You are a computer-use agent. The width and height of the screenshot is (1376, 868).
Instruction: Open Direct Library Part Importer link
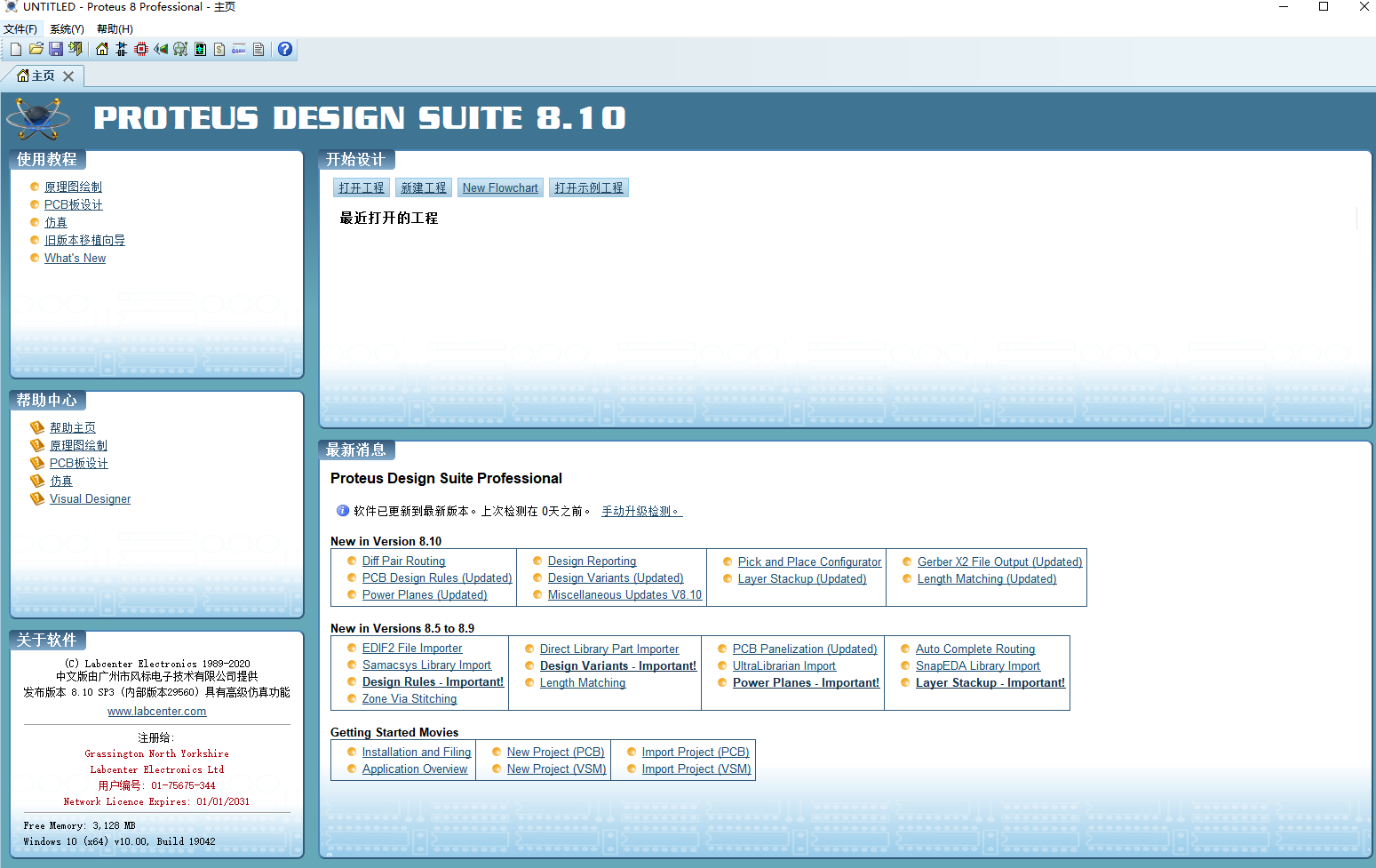[x=609, y=649]
